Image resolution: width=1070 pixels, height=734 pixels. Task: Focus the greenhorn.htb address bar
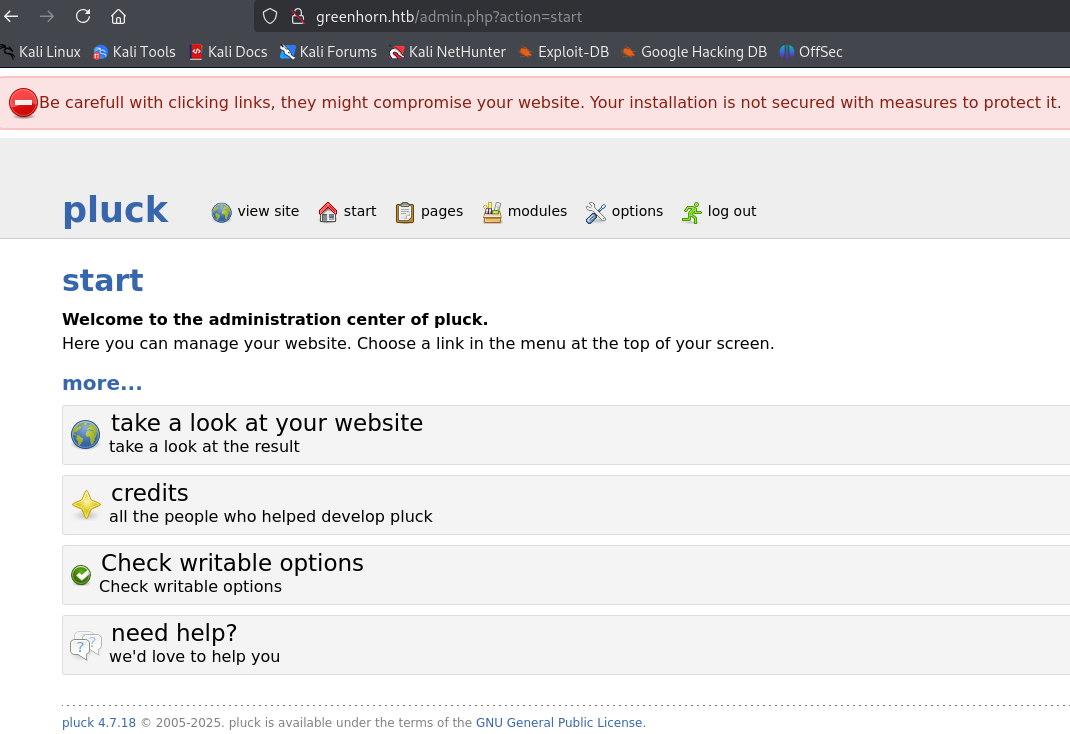coord(600,16)
